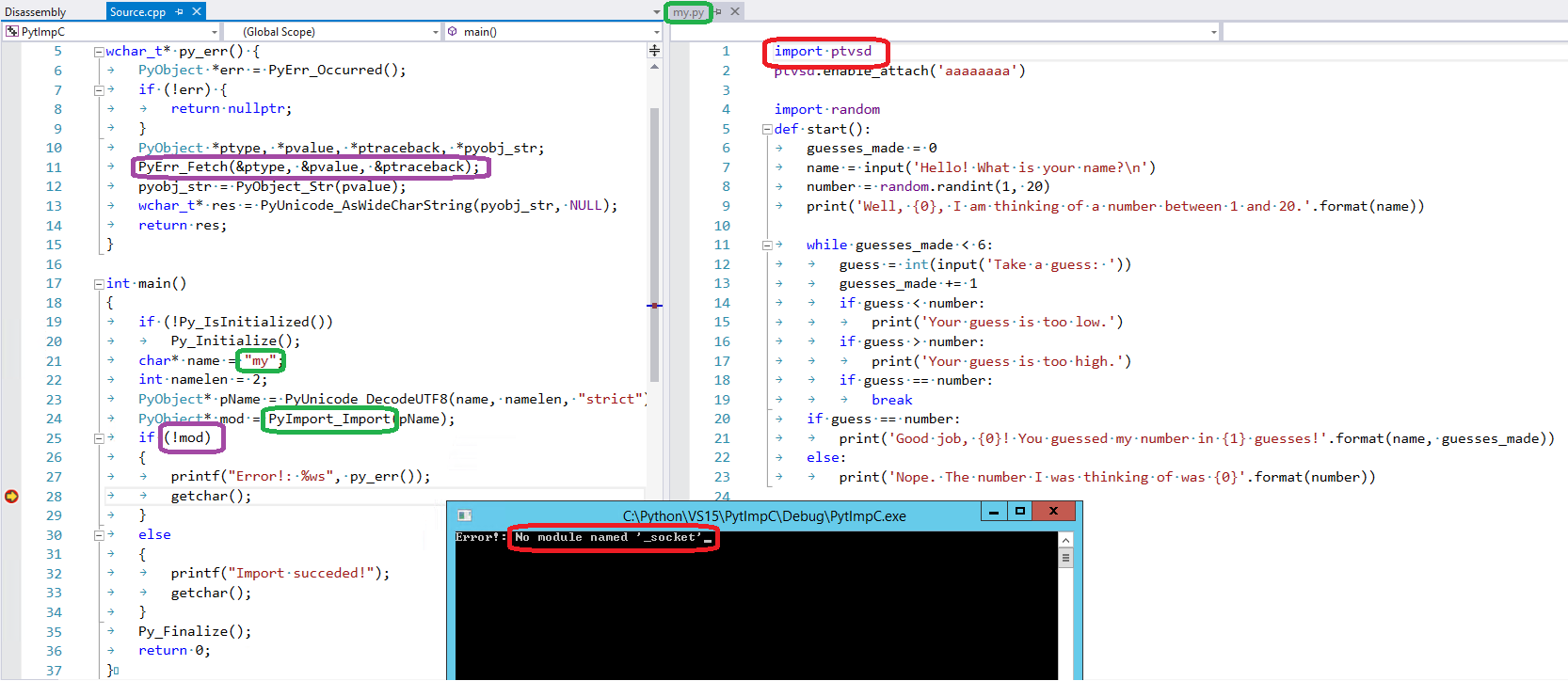Open the main() member dropdown
The image size is (1568, 681).
coord(656,32)
